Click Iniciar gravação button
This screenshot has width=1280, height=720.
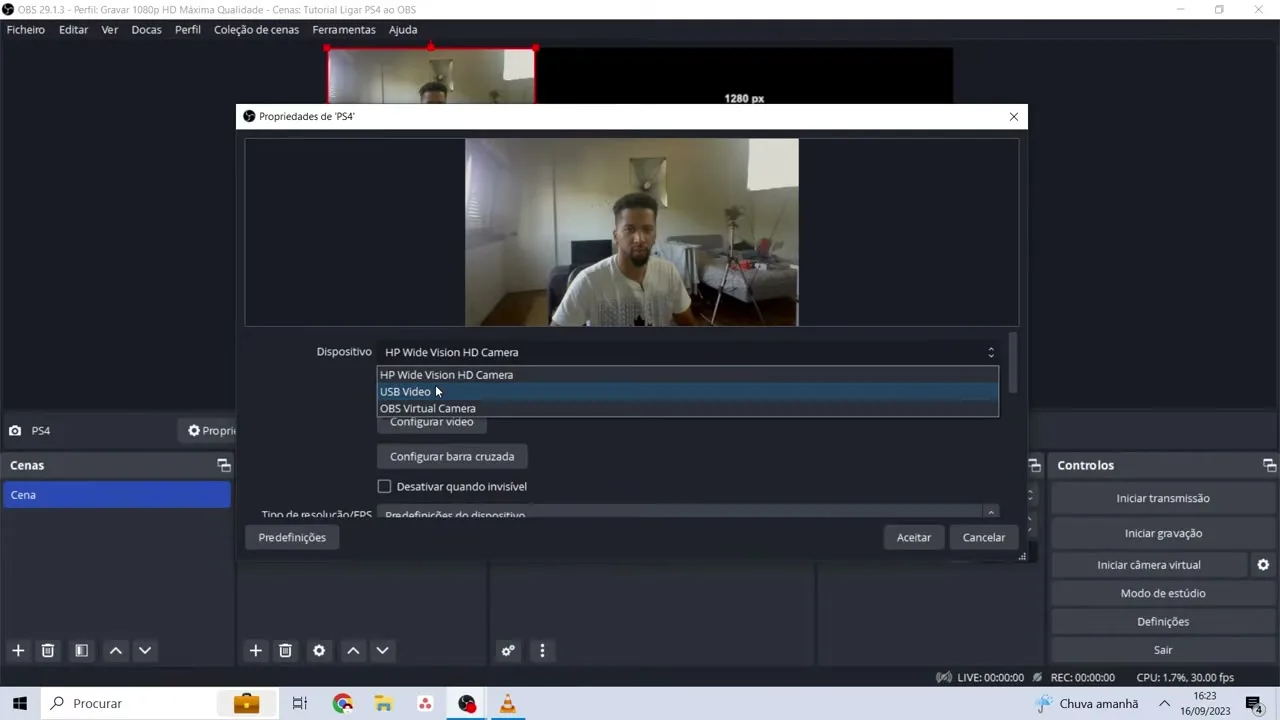click(x=1163, y=533)
